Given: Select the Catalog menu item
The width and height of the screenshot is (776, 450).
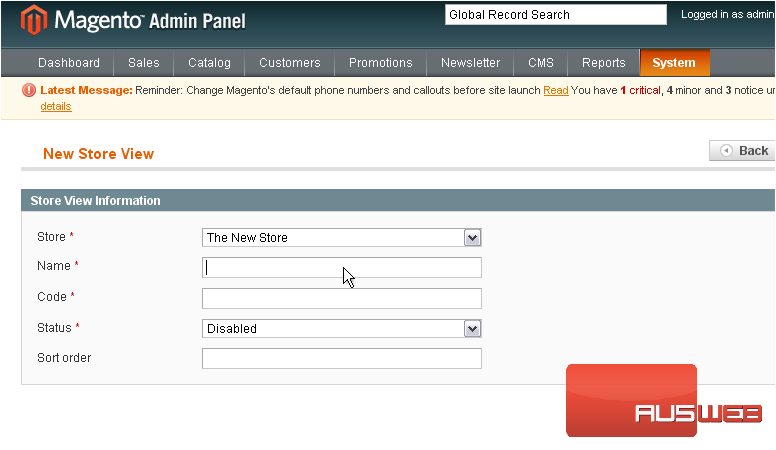Looking at the screenshot, I should coord(209,63).
